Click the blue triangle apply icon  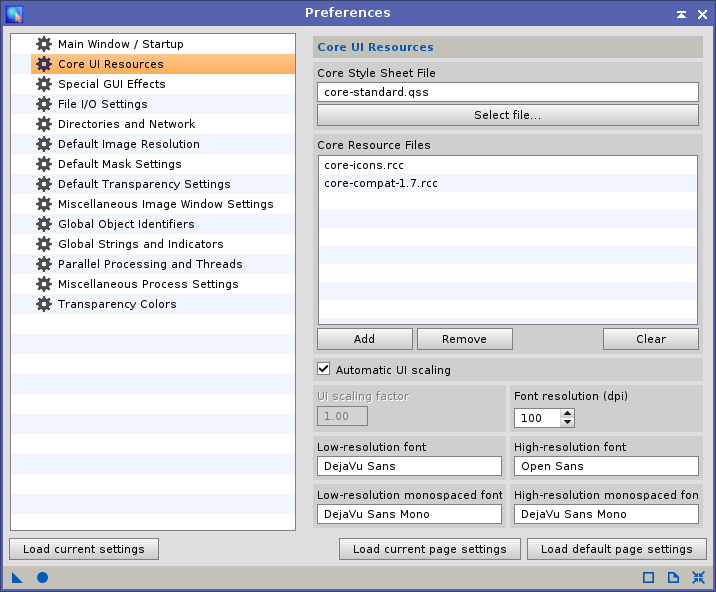pos(17,578)
